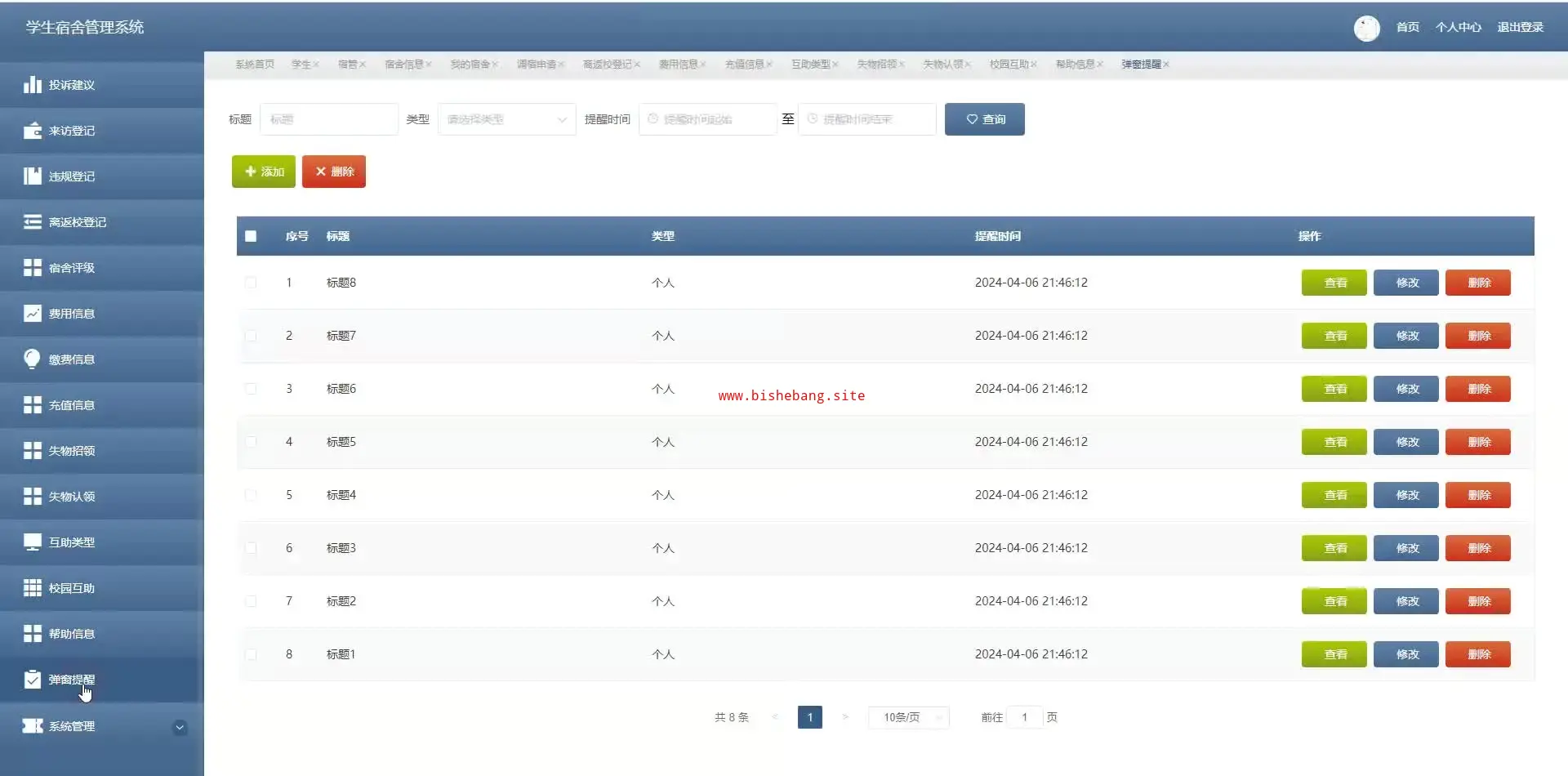Check the checkbox for row 标题8

coord(251,283)
